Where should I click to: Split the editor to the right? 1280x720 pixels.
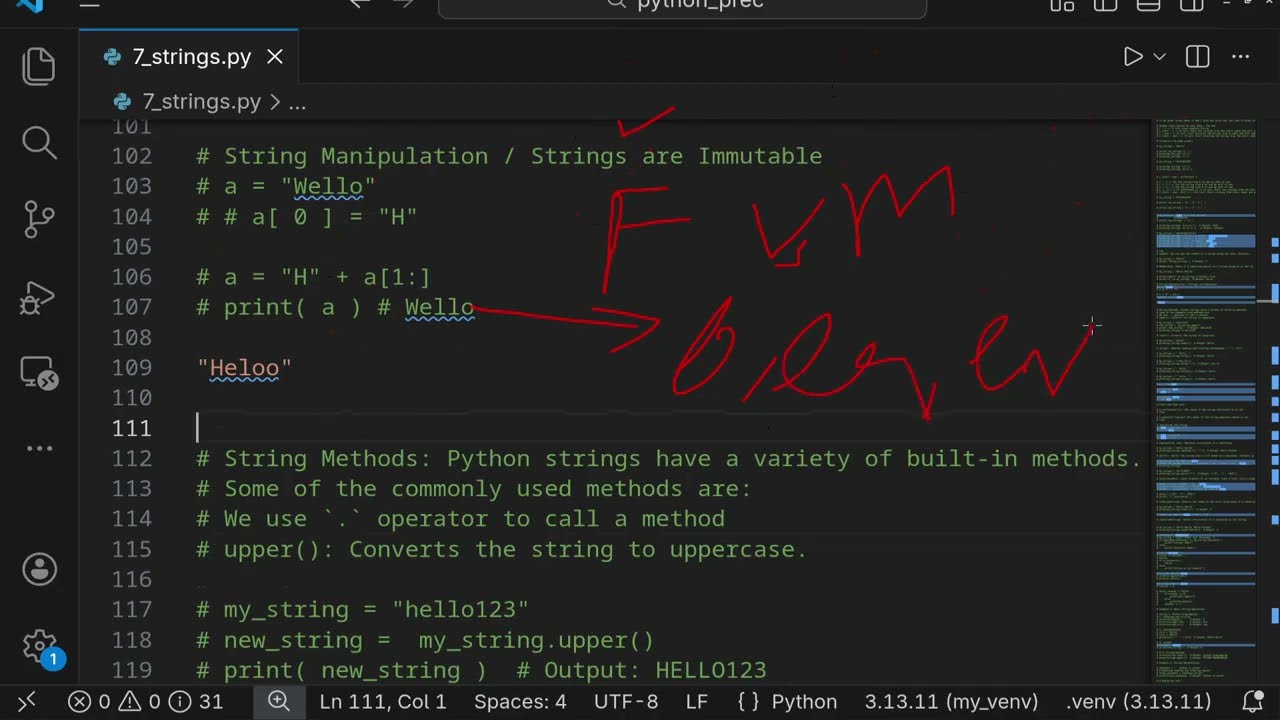(1197, 57)
